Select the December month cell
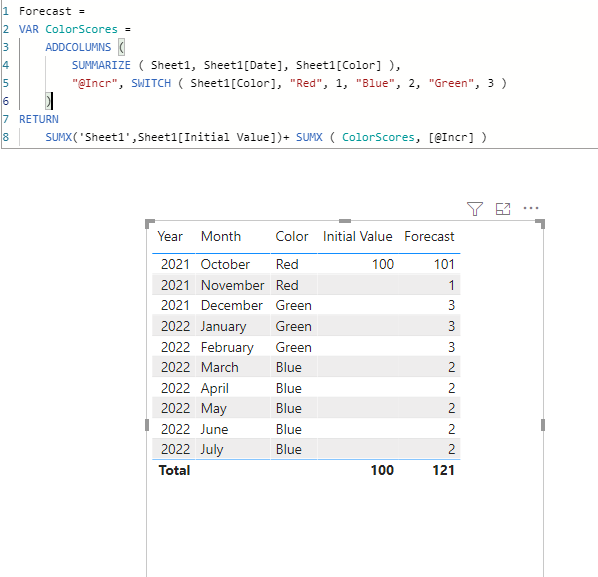The image size is (598, 577). click(231, 305)
